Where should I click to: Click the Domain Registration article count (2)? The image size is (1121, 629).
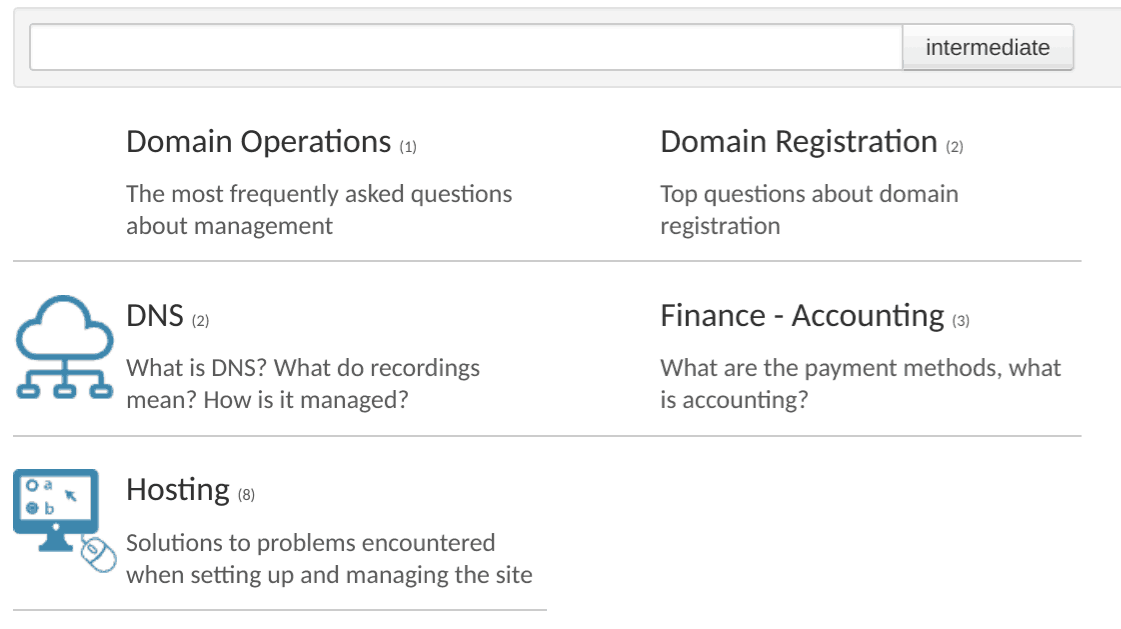click(954, 147)
